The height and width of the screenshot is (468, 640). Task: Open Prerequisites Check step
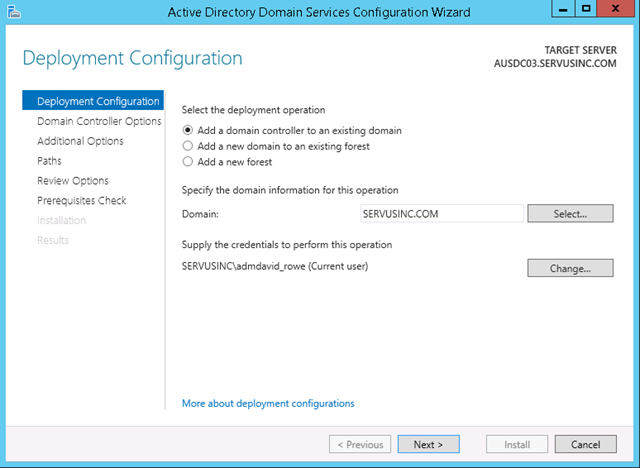82,200
